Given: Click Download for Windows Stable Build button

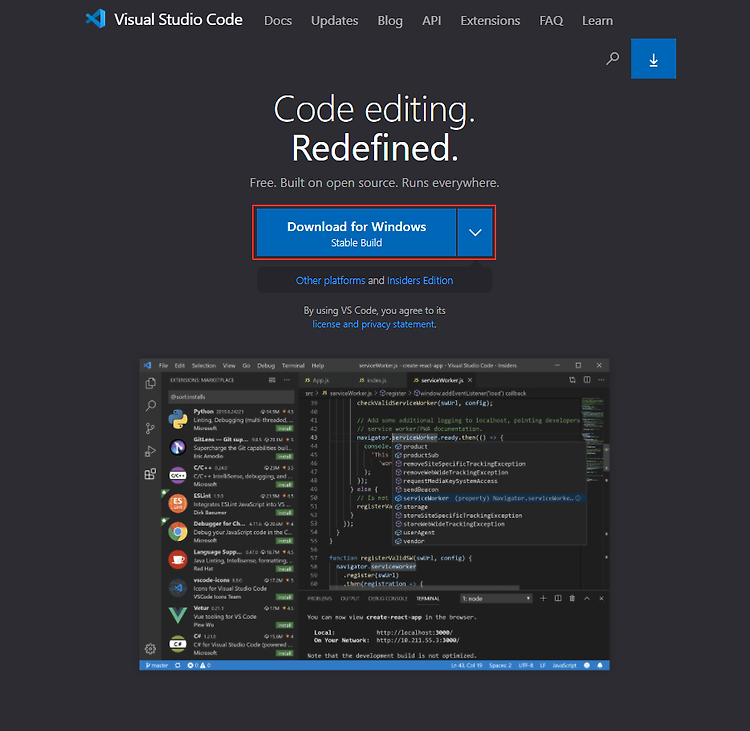Looking at the screenshot, I should click(x=356, y=233).
